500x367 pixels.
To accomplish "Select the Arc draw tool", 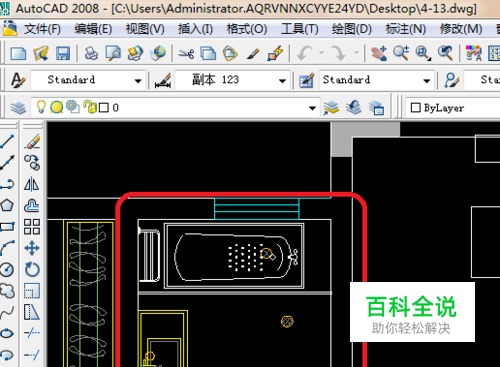I will (x=7, y=248).
